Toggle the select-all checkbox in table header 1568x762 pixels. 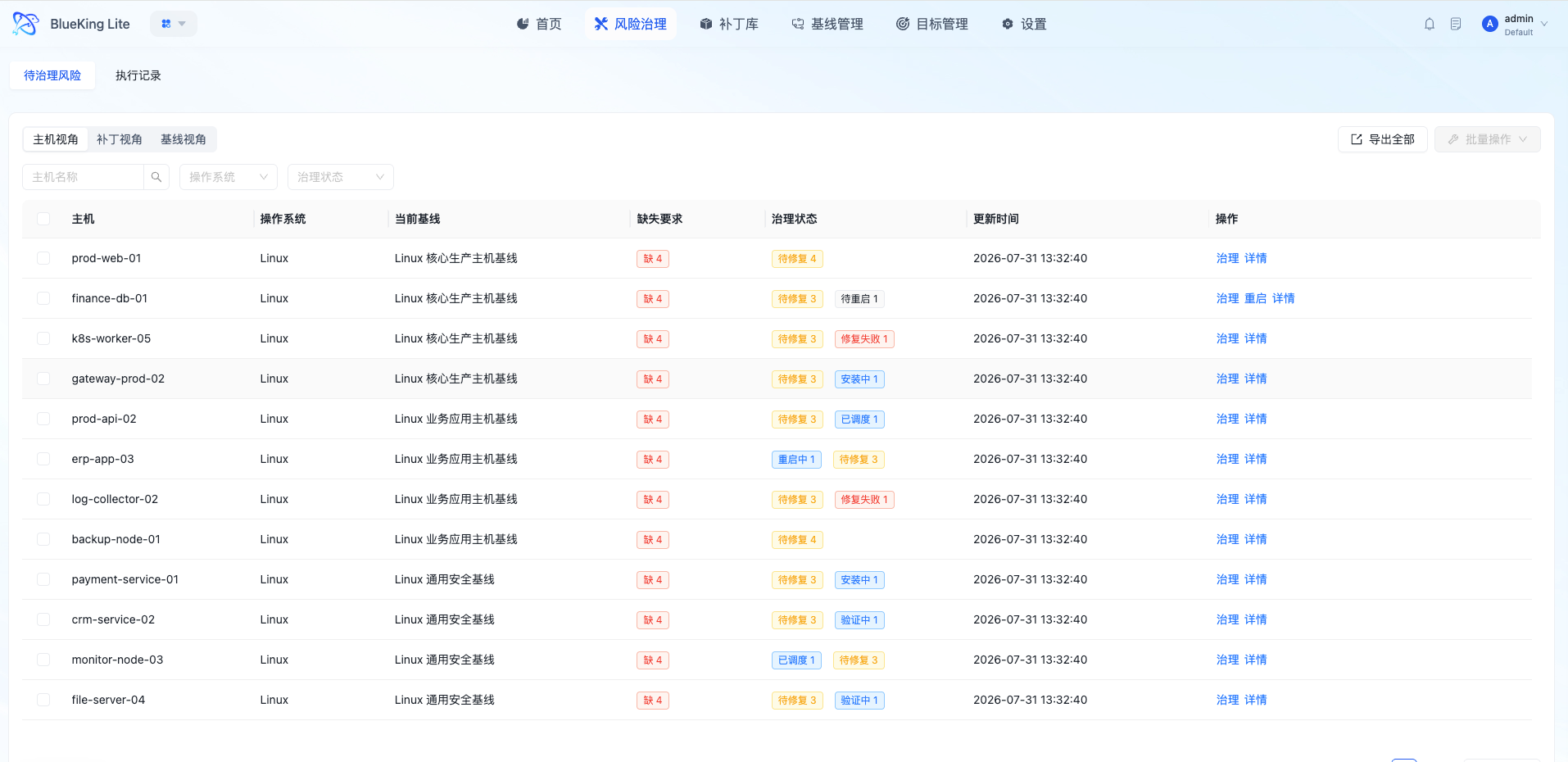tap(43, 219)
